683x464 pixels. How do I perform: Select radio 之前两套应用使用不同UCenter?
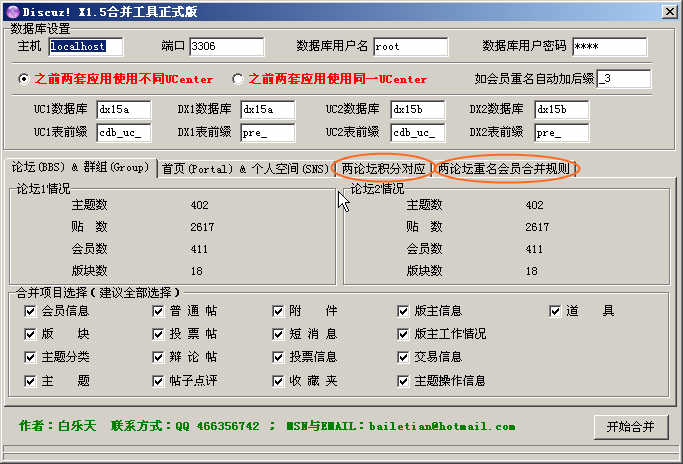[24, 79]
